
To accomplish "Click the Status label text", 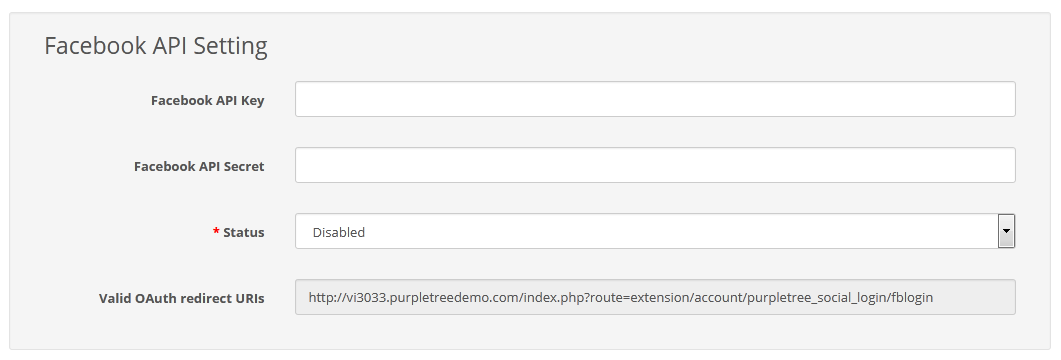I will (x=244, y=232).
